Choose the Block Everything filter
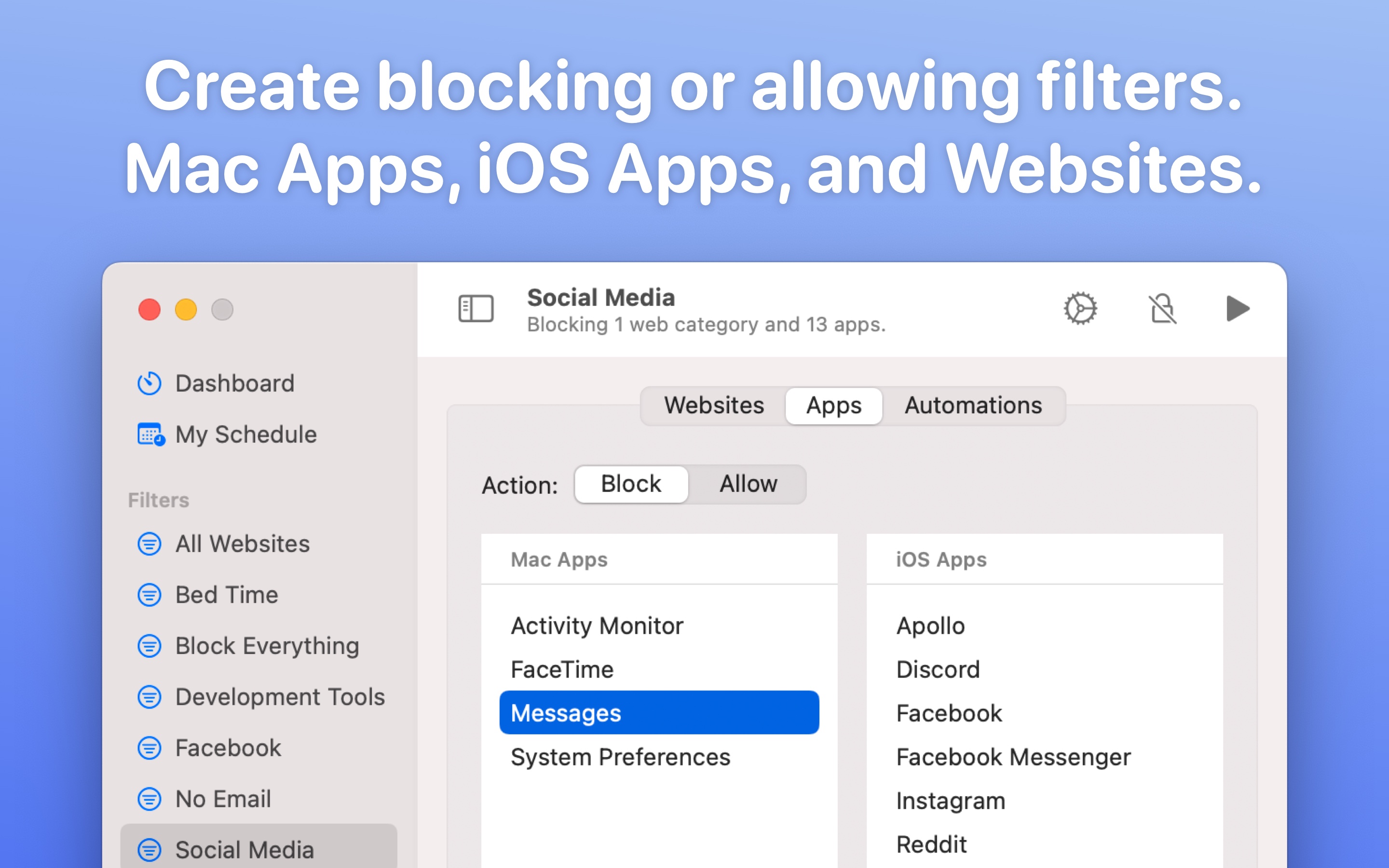The width and height of the screenshot is (1389, 868). pos(267,645)
